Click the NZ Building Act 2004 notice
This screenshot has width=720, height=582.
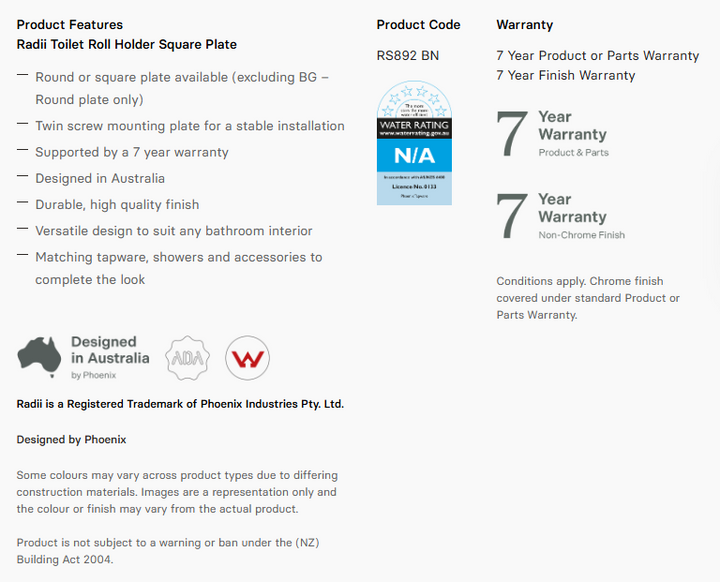[x=168, y=551]
